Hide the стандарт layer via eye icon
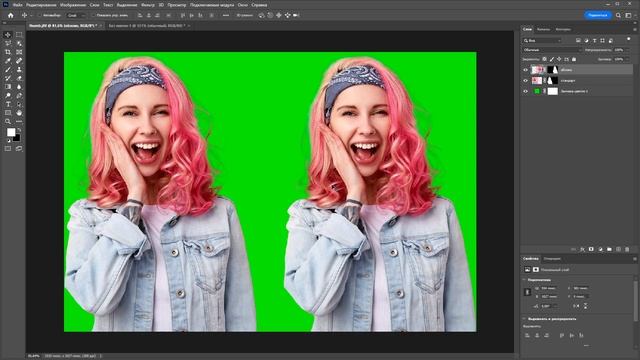The height and width of the screenshot is (360, 640). click(x=526, y=80)
